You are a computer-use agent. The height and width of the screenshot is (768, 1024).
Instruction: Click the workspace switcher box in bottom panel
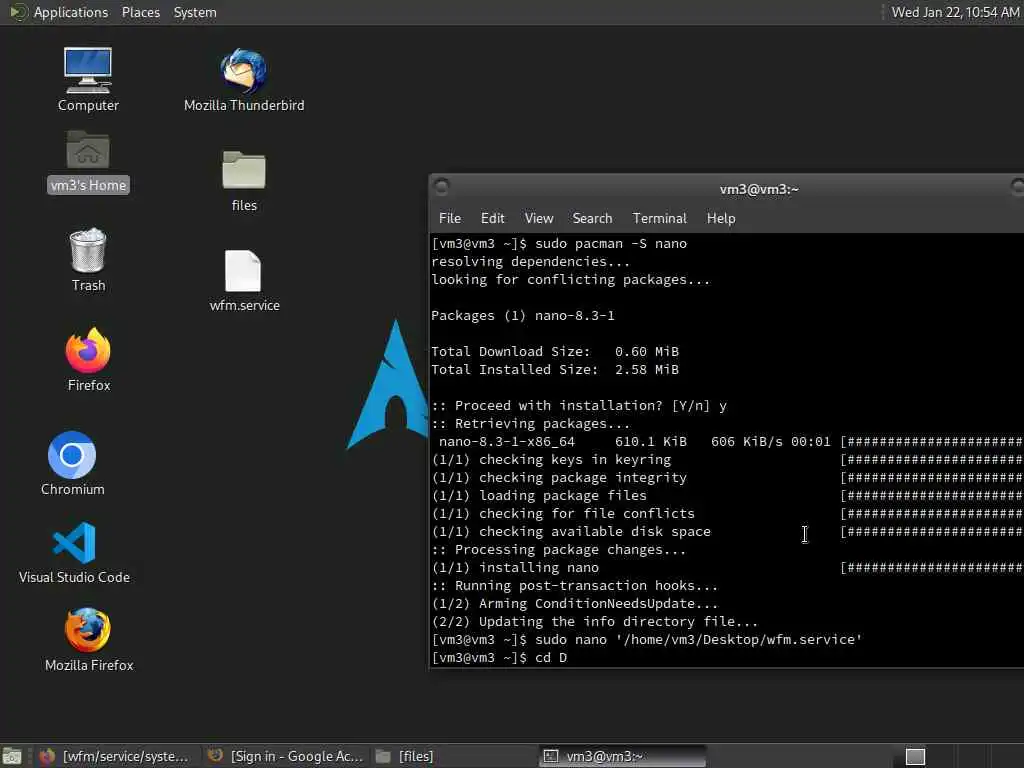915,756
